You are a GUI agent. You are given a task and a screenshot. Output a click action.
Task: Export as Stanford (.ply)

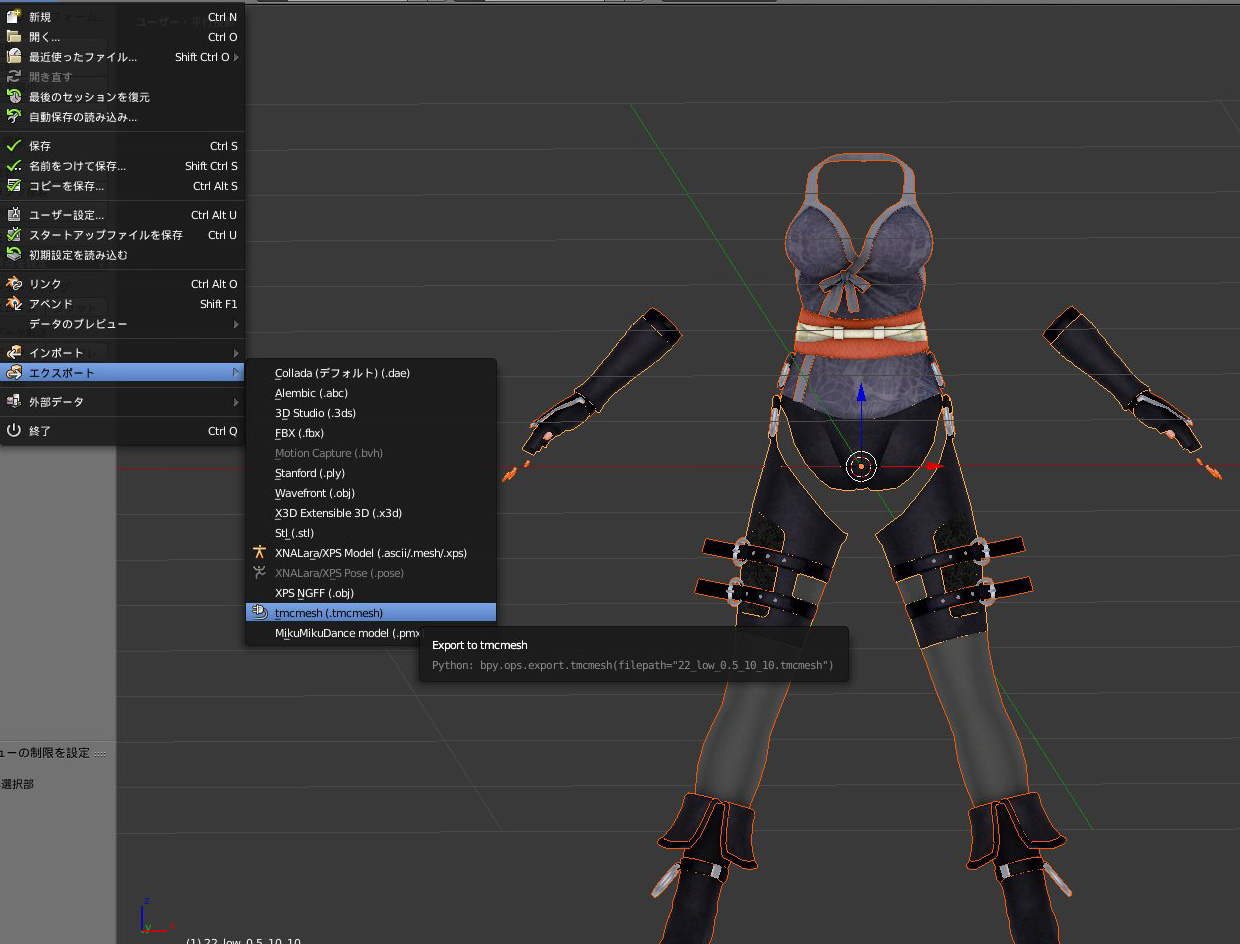(x=371, y=473)
